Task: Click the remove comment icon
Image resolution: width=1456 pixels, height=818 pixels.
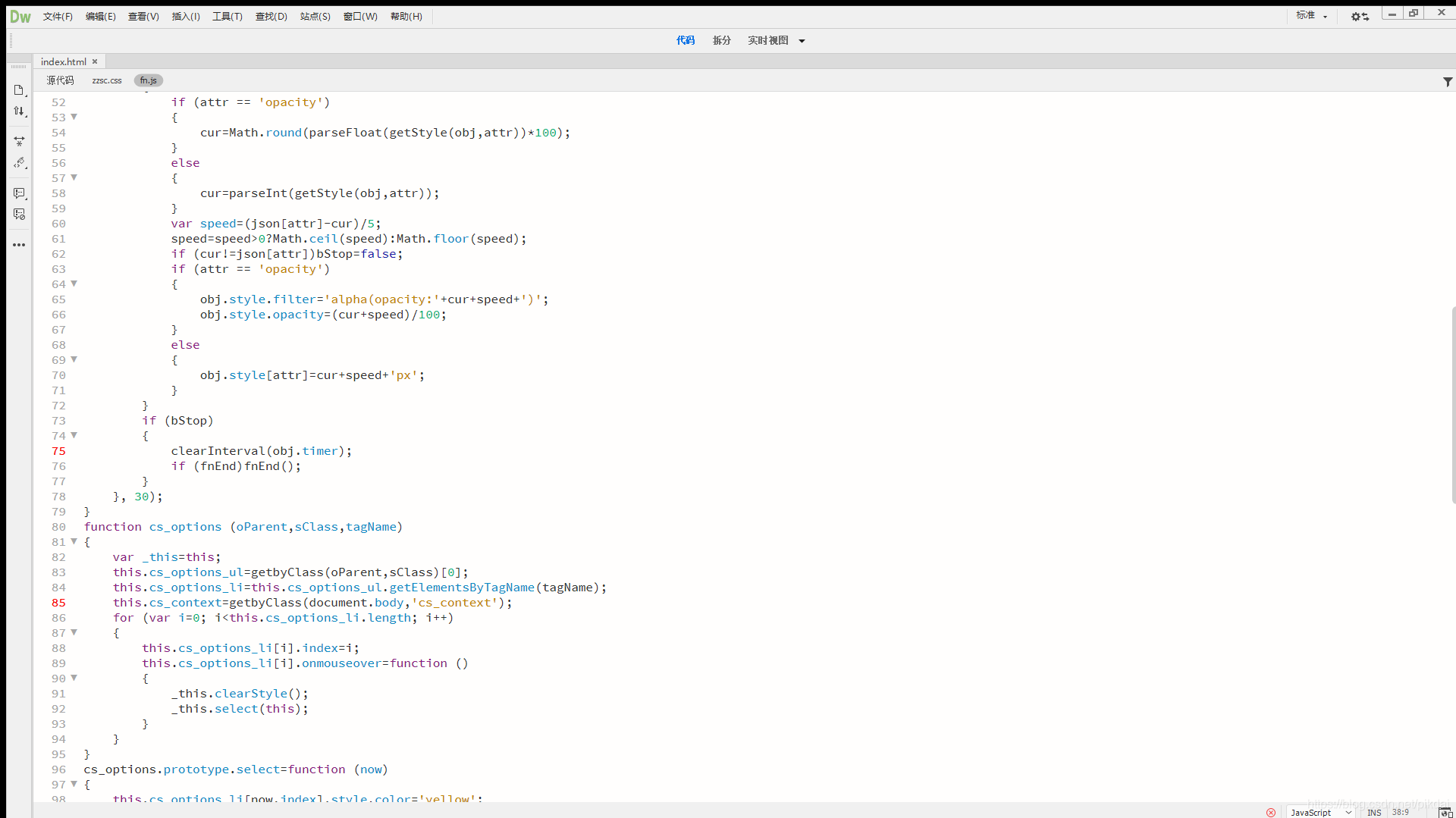Action: tap(19, 215)
